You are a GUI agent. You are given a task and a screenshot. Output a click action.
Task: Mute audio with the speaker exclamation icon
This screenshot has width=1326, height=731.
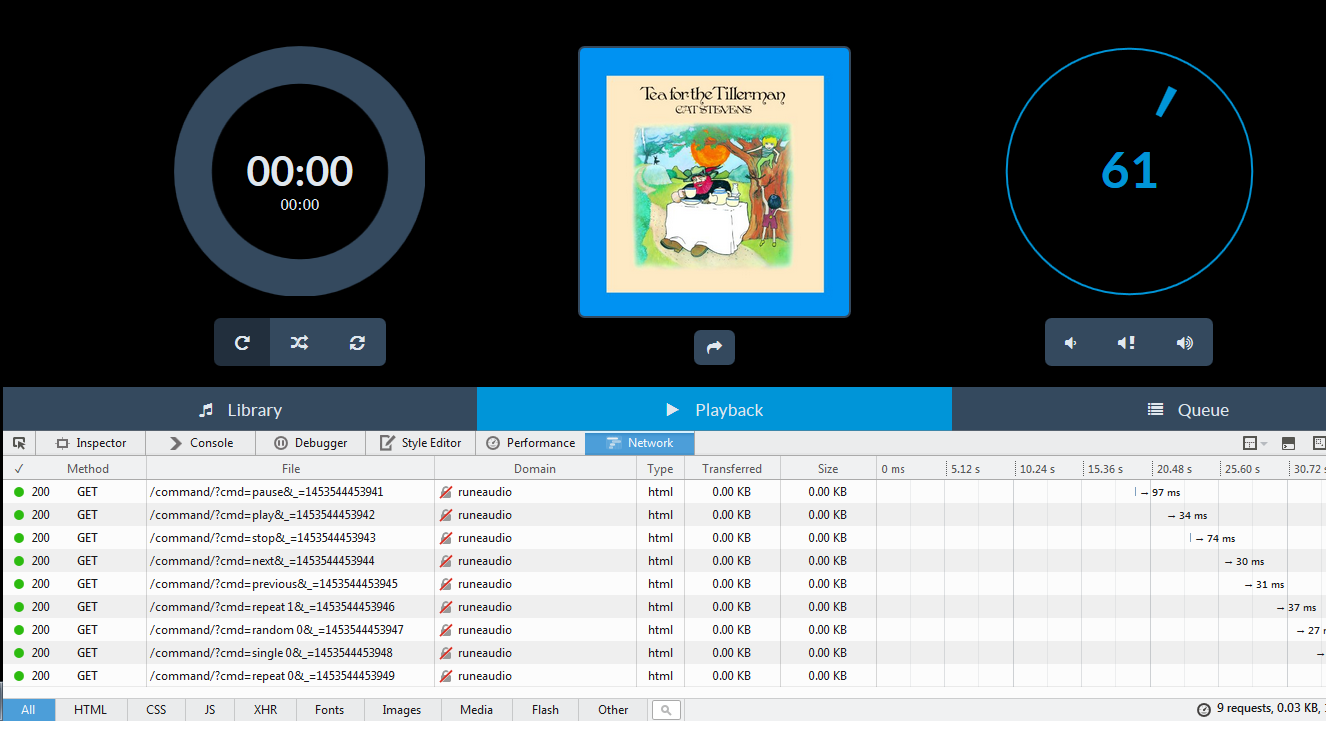pos(1126,342)
